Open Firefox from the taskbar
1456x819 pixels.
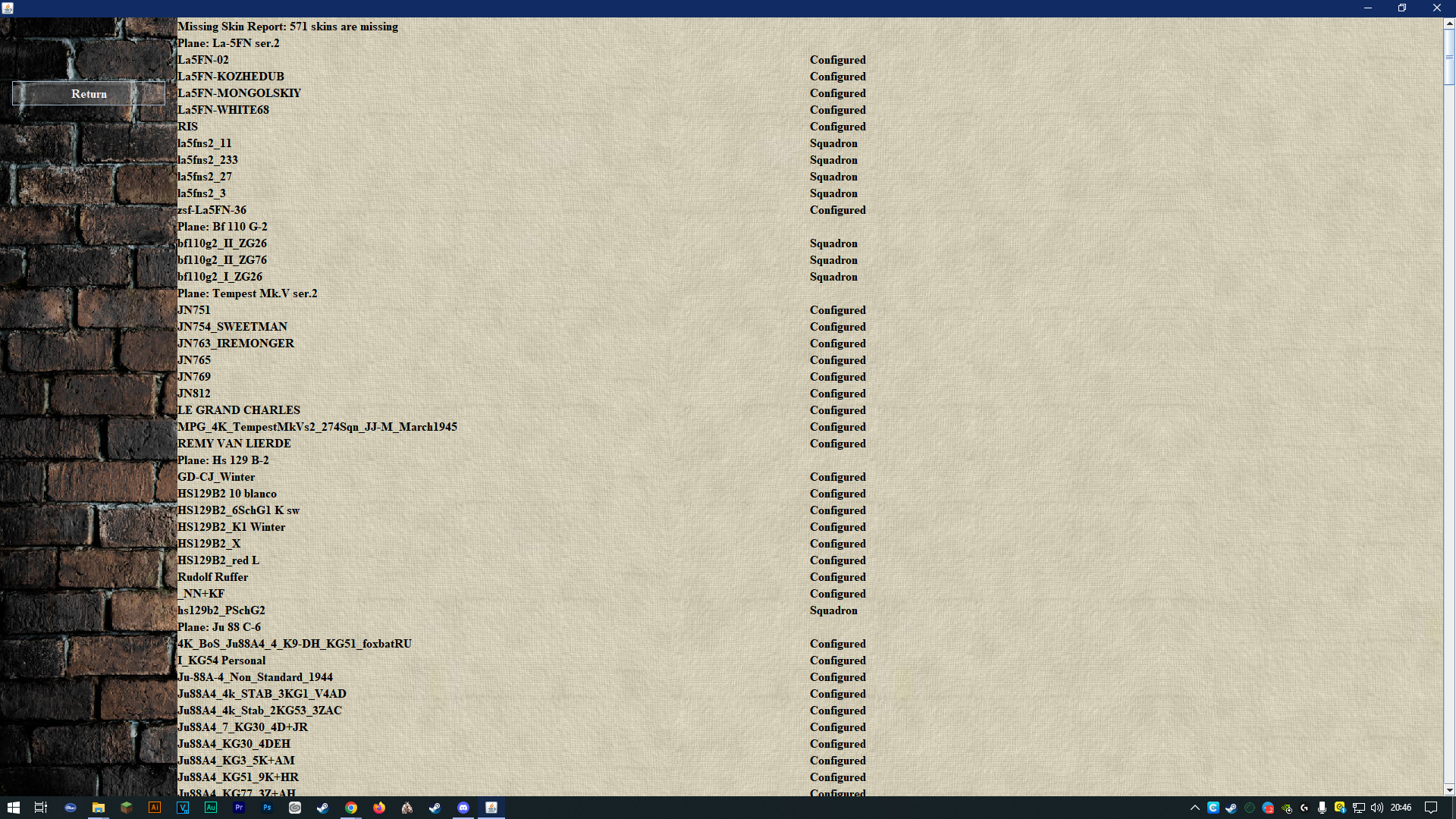click(379, 808)
